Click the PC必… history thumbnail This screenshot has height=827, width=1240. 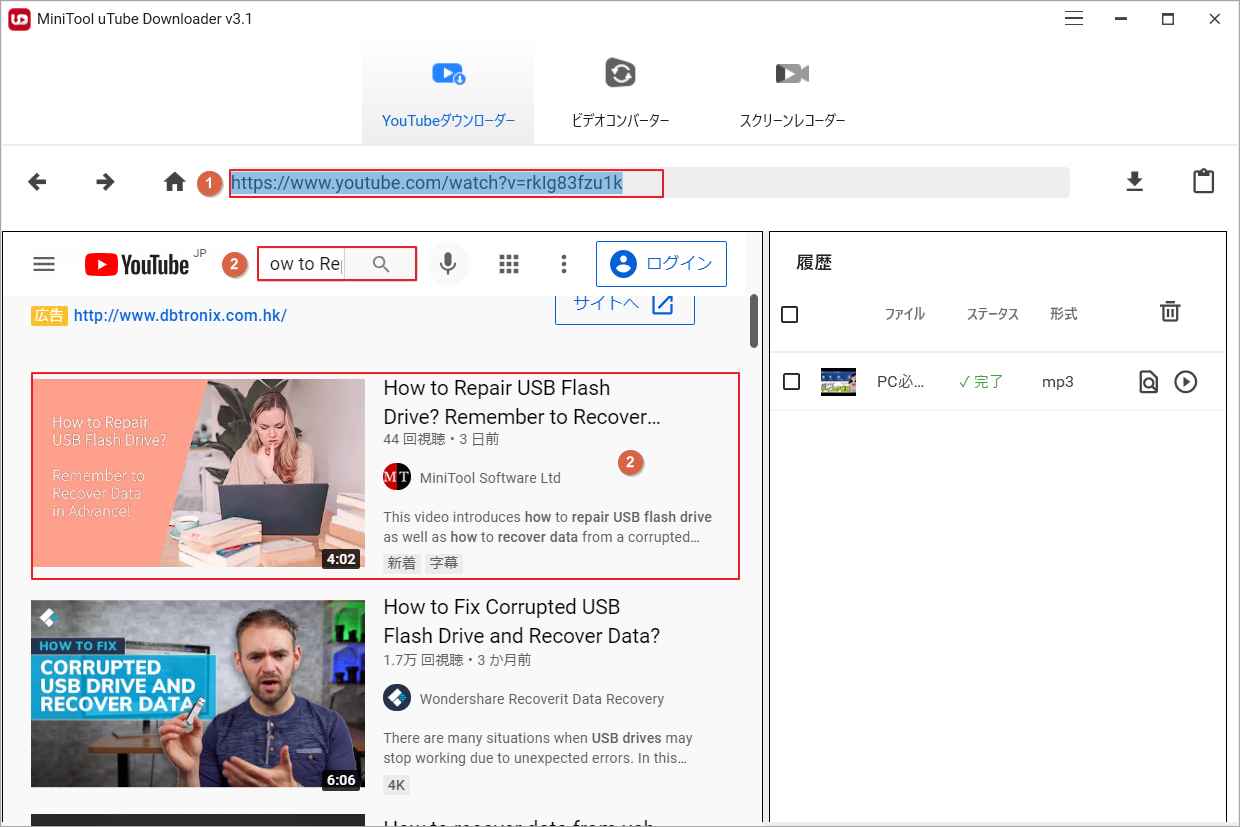(838, 382)
